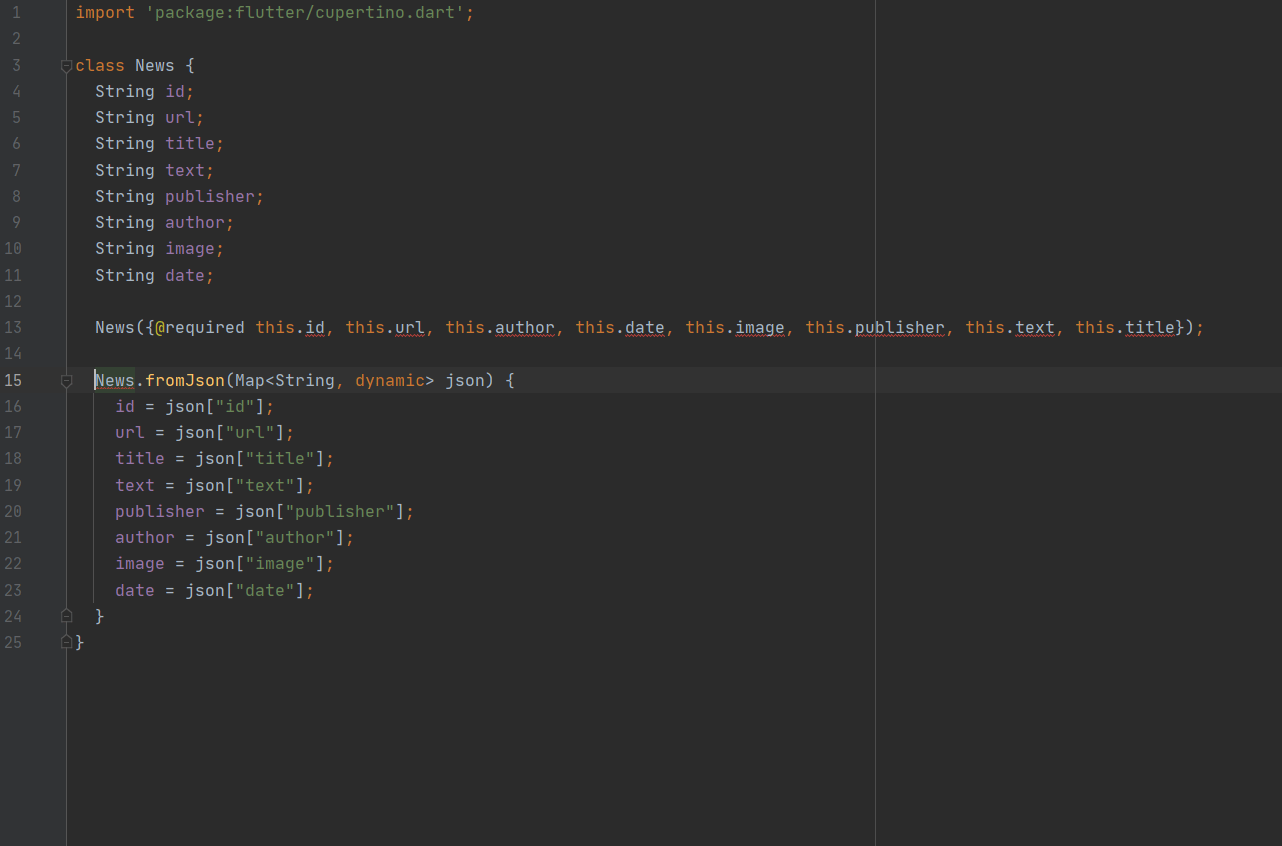Click this.image in the News constructor
The width and height of the screenshot is (1282, 846).
click(x=735, y=327)
